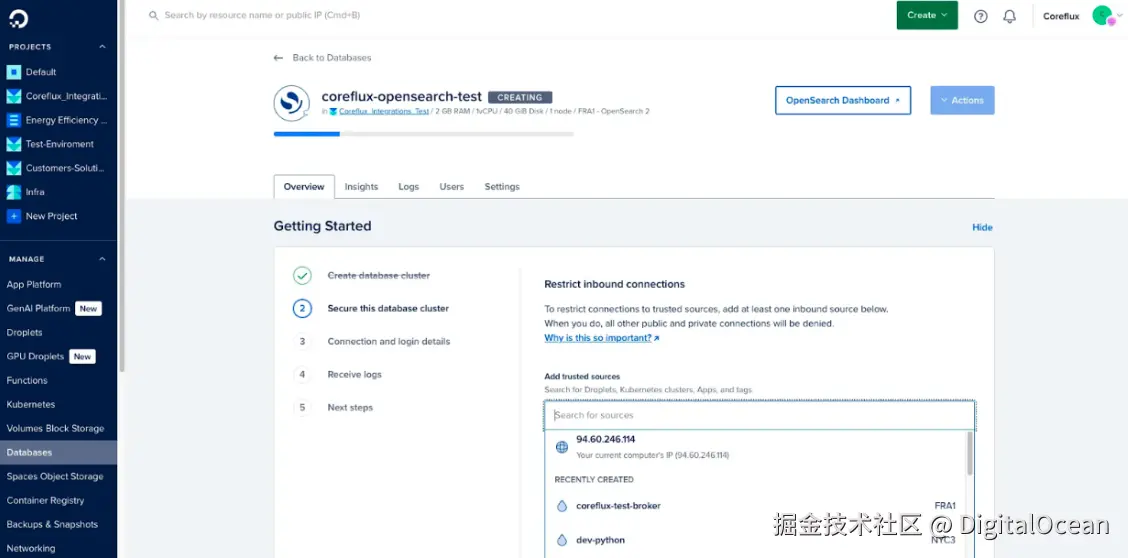
Task: Select dev-python as trusted source
Action: point(755,540)
